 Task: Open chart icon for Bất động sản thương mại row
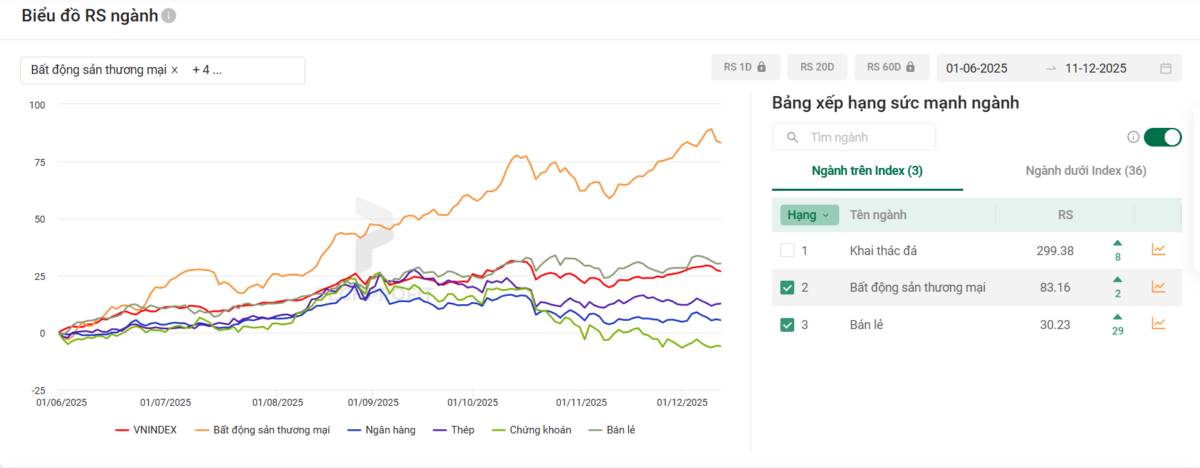coord(1159,287)
